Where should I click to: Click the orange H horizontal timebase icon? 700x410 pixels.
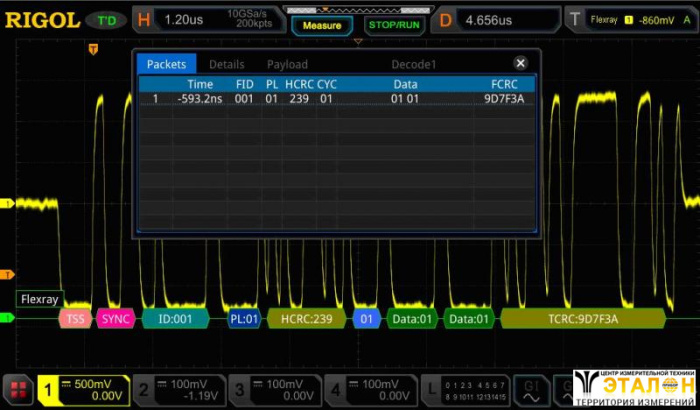[145, 20]
